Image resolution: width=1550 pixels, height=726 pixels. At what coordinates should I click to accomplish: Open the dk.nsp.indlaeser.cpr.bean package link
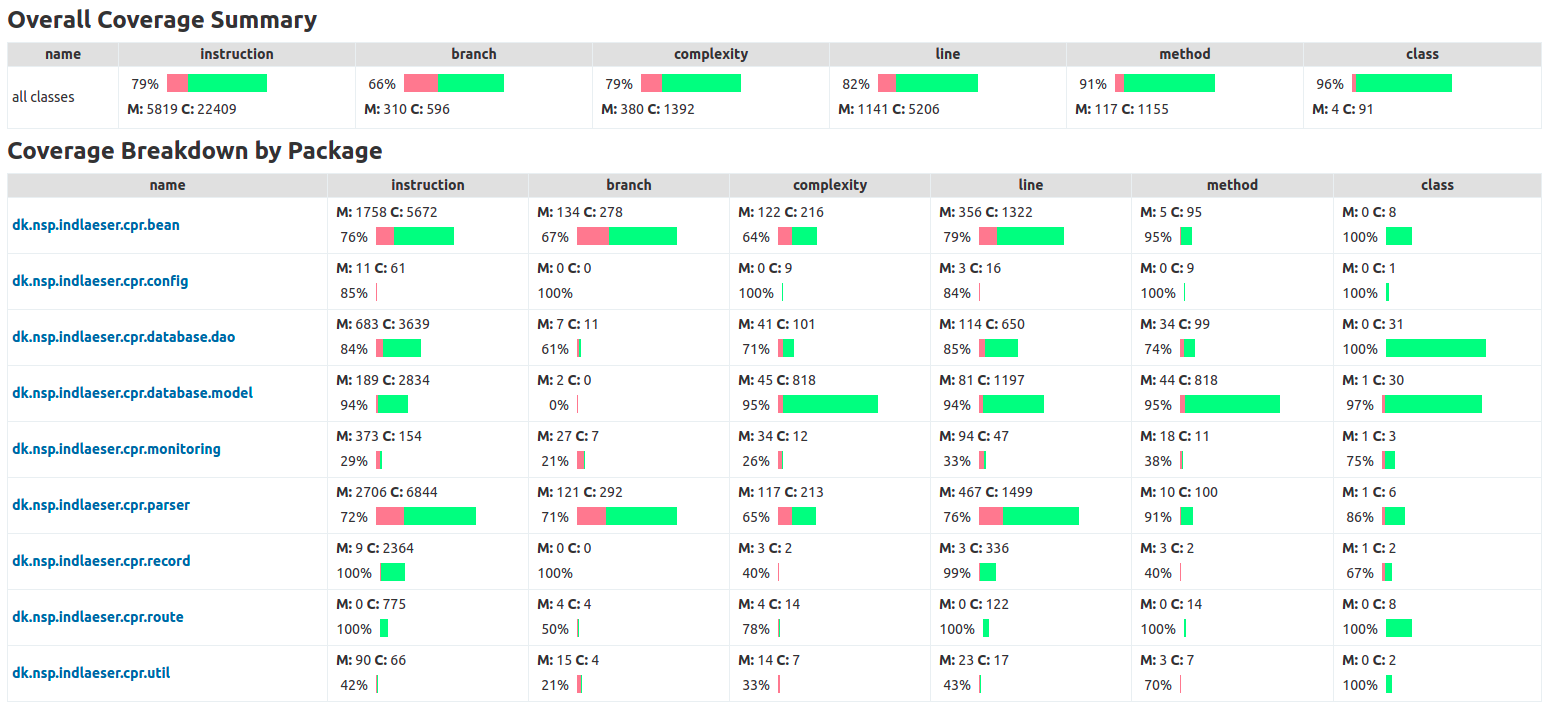(x=96, y=225)
